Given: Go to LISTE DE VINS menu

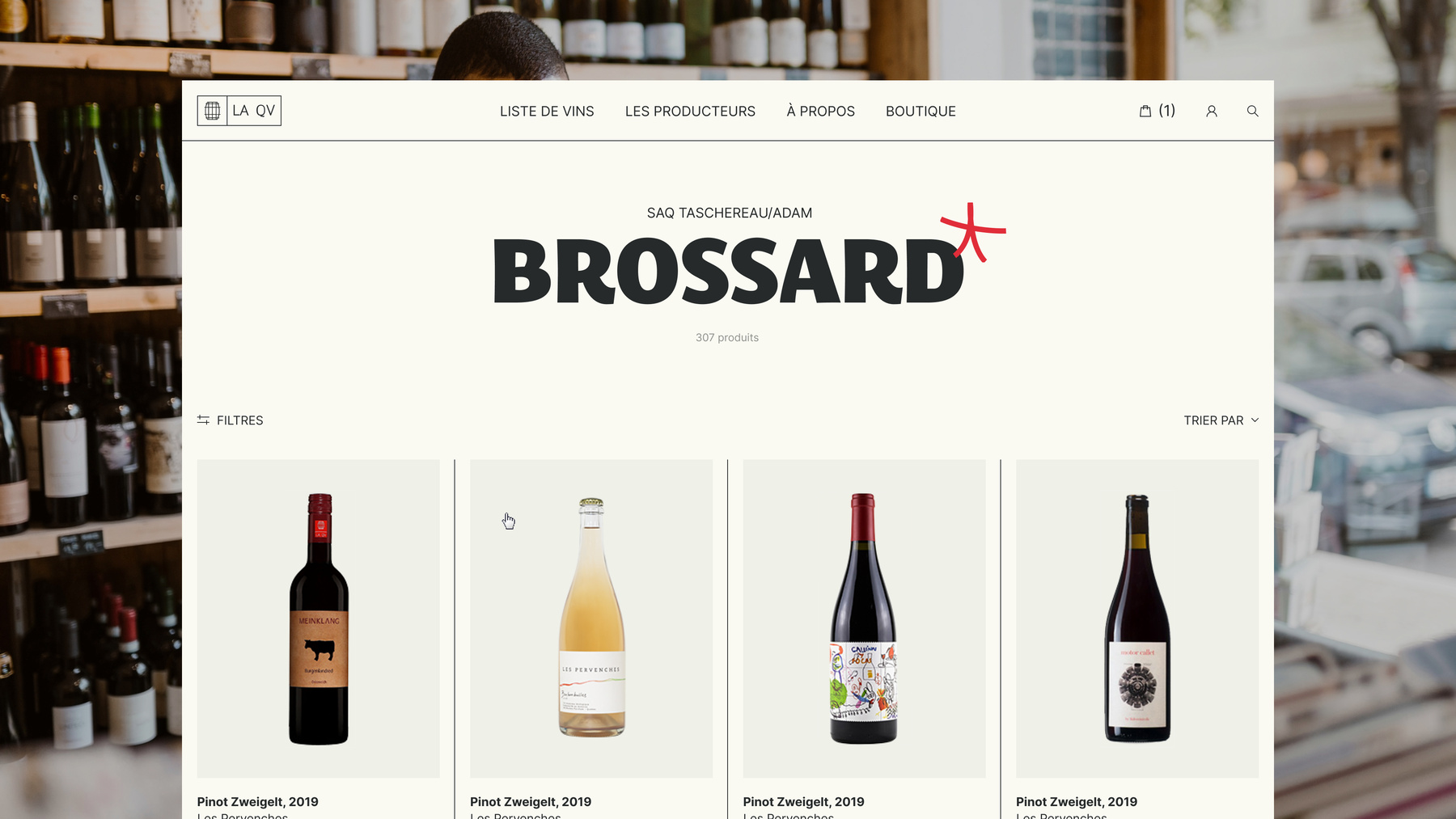Looking at the screenshot, I should coord(547,111).
